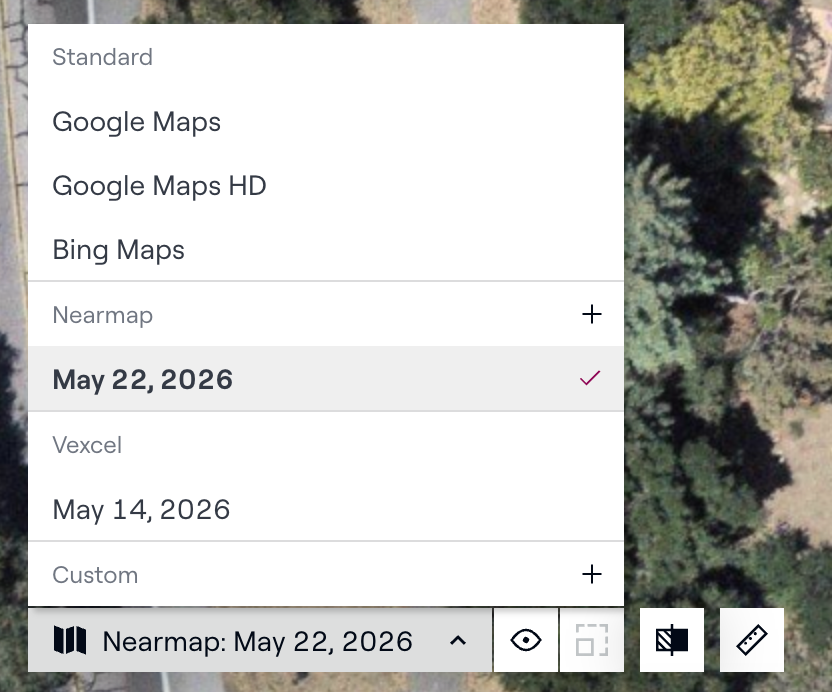Click the Standard section label
This screenshot has height=692, width=832.
[102, 57]
